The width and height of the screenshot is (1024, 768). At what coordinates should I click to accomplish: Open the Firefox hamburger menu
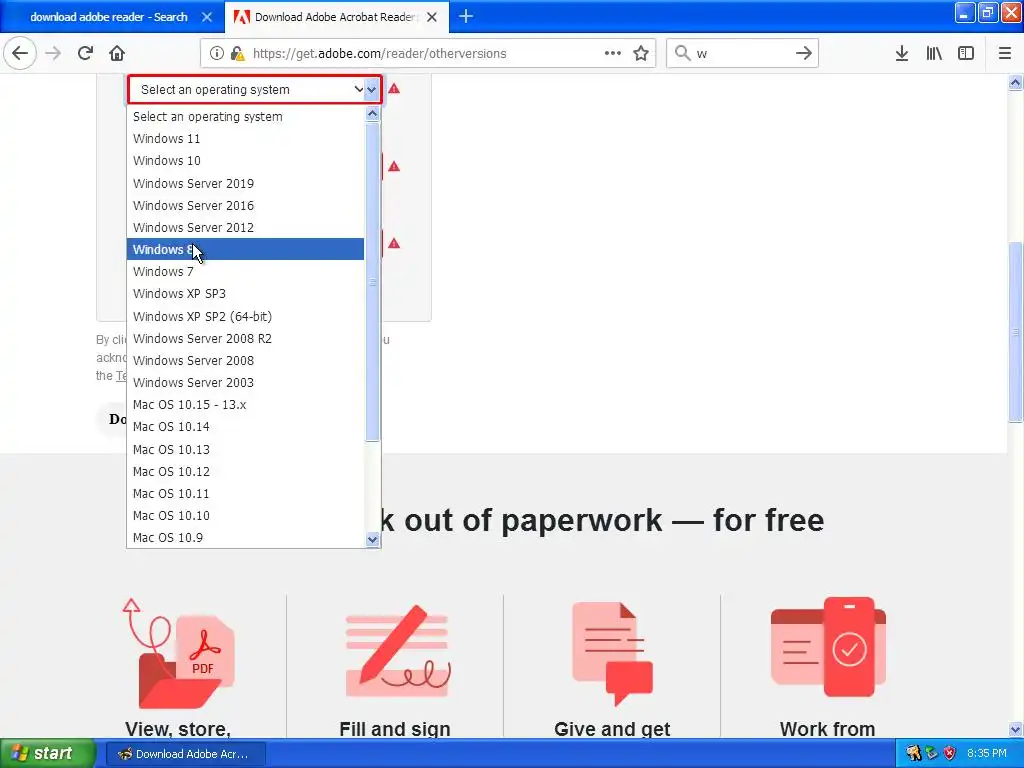1005,54
